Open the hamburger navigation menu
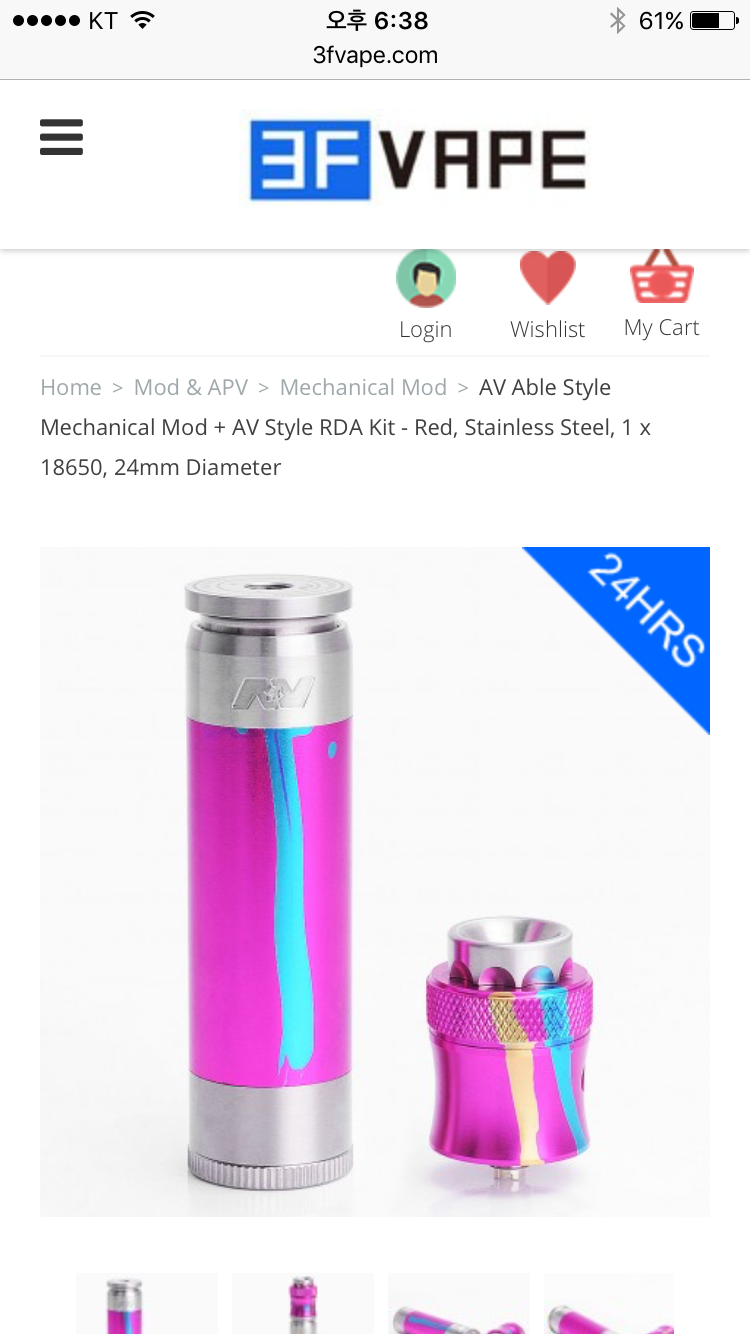750x1334 pixels. (x=61, y=137)
